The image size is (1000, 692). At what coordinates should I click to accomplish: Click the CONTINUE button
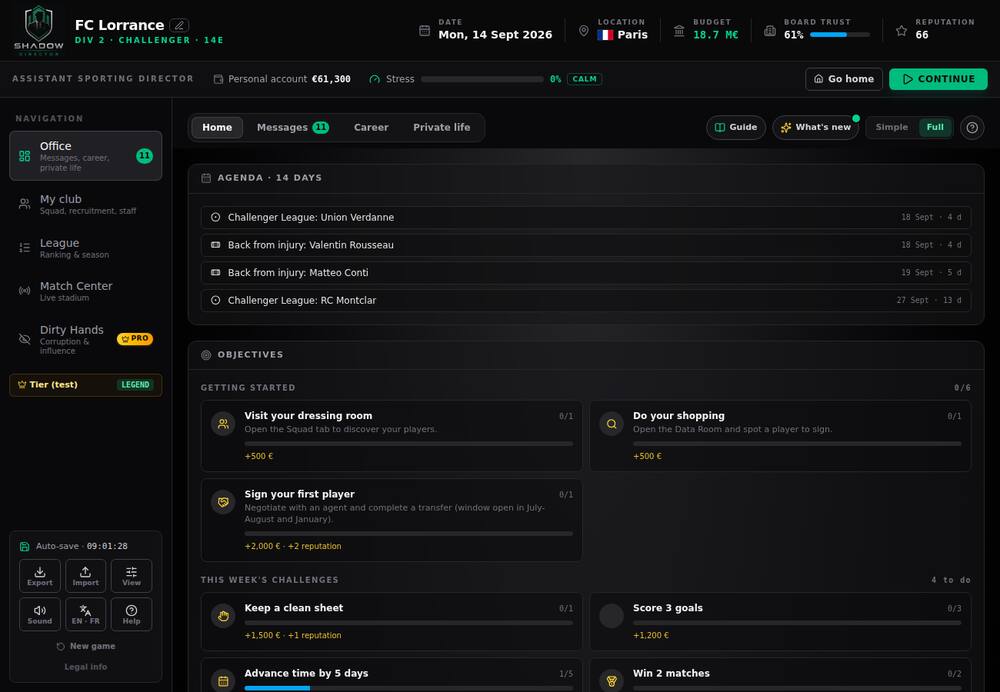coord(938,79)
